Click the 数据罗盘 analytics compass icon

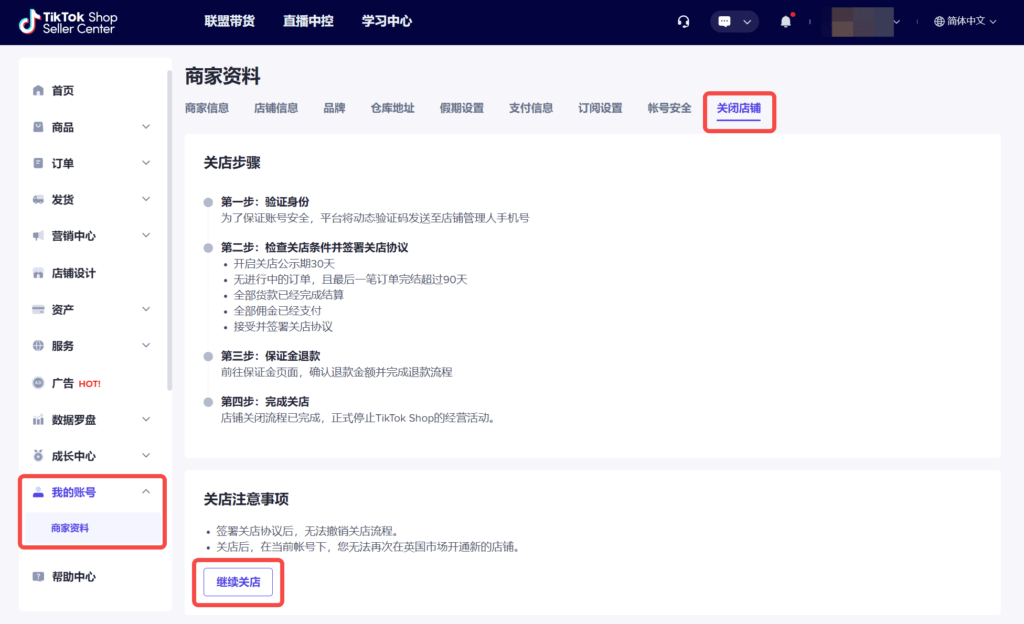(36, 419)
